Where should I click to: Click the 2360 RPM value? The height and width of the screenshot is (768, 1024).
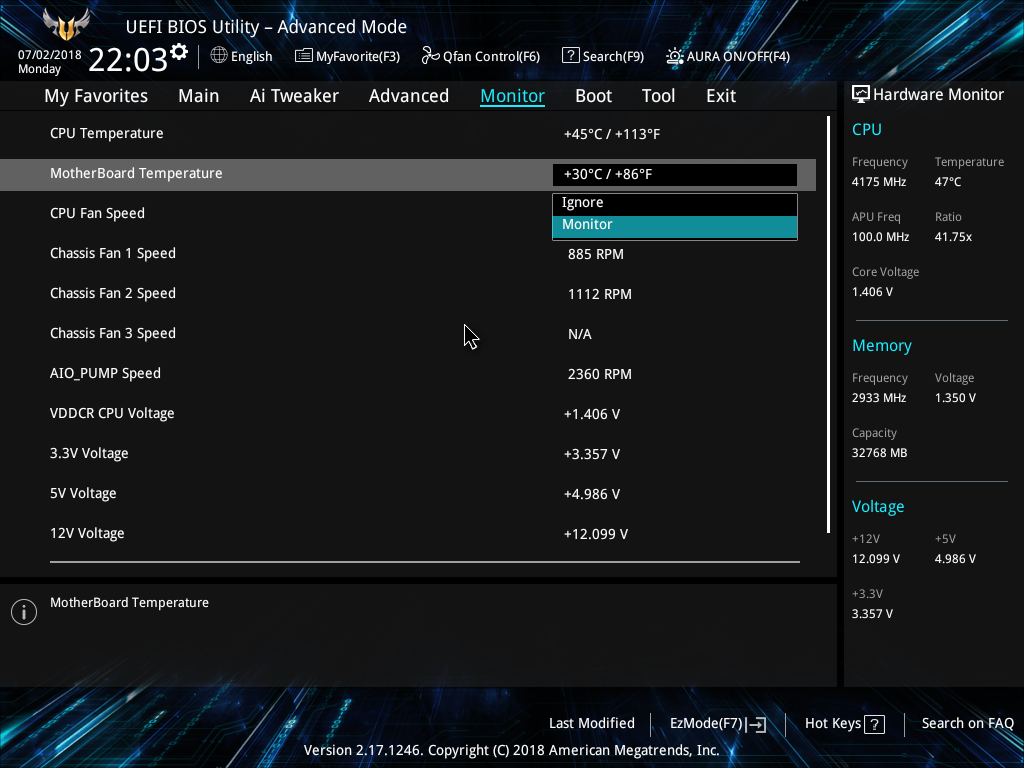pos(600,374)
